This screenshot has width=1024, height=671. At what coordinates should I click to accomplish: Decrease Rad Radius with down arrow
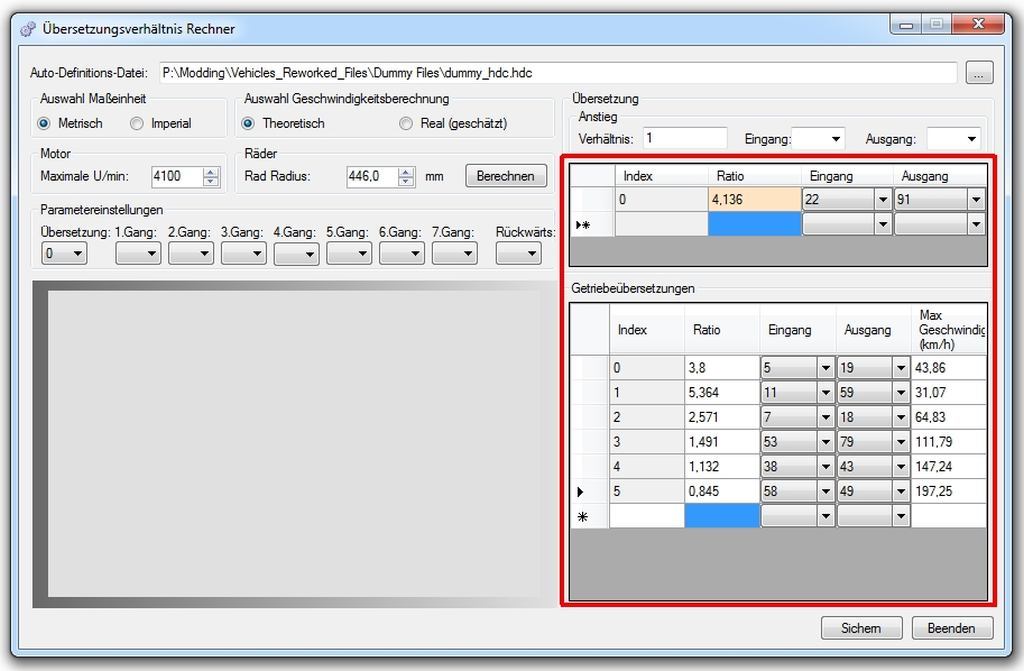pyautogui.click(x=406, y=182)
